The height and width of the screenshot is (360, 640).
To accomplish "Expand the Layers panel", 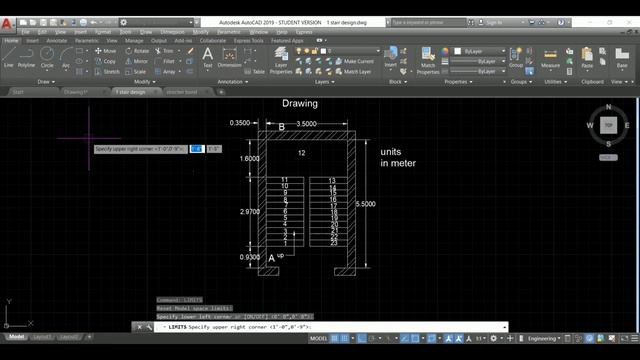I will [324, 82].
